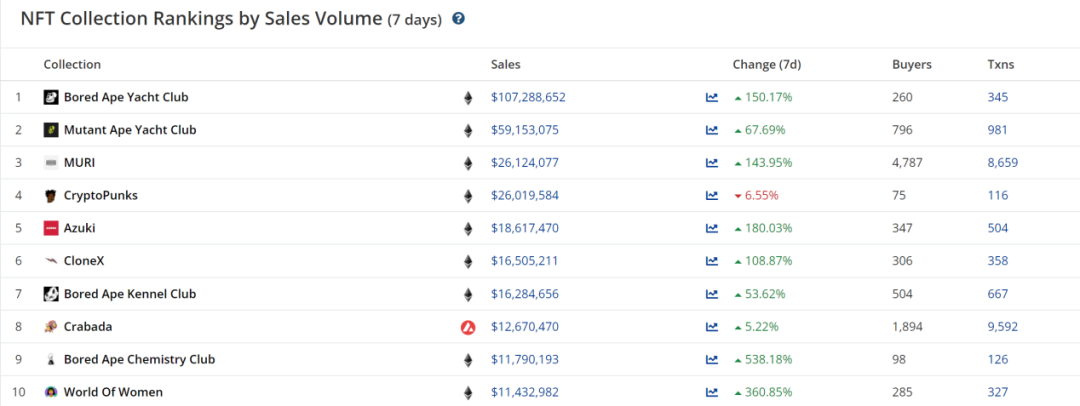
Task: Open the CloneX collection link
Action: (84, 261)
